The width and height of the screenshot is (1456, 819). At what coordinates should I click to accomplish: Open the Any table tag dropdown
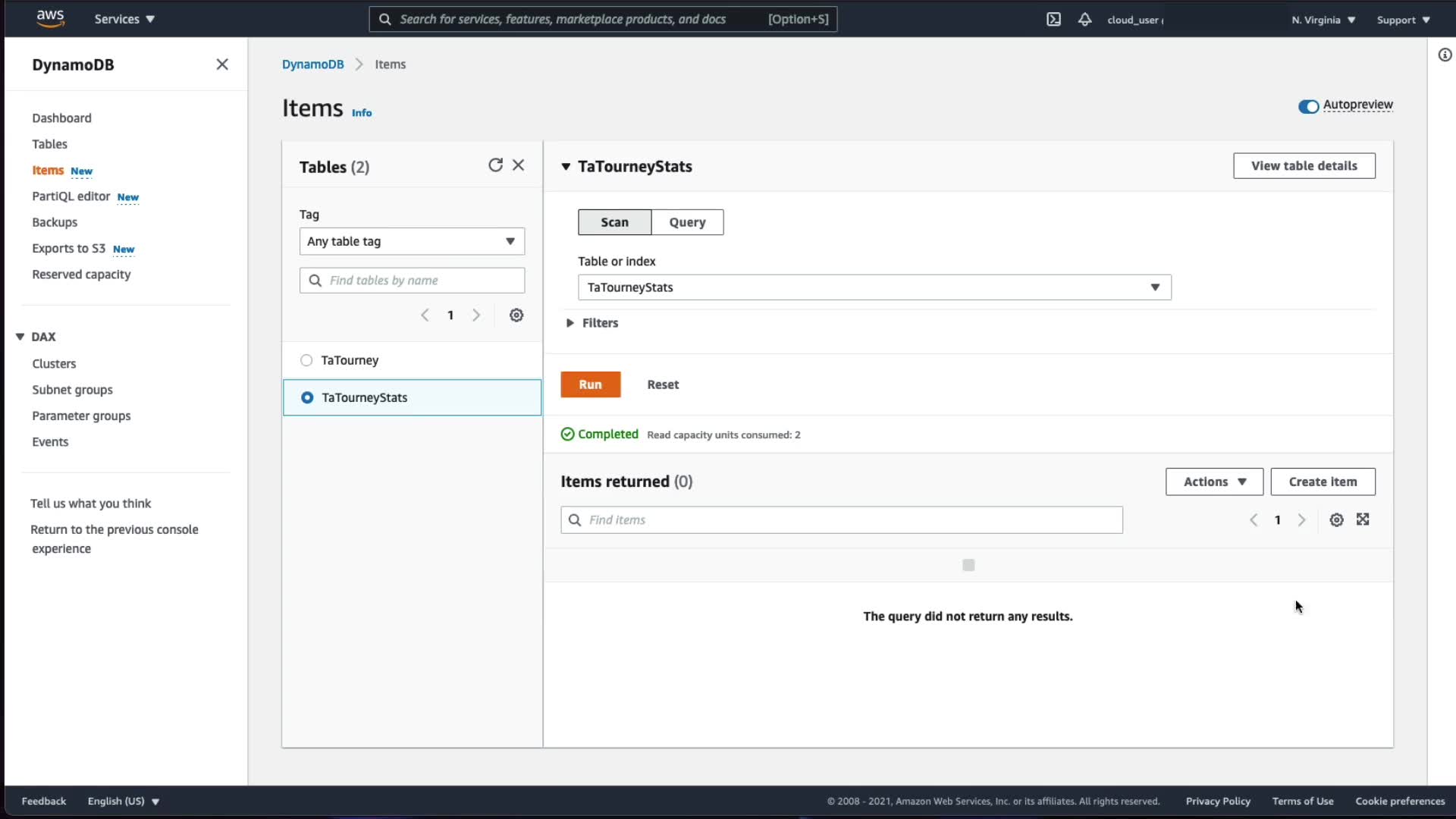click(412, 241)
